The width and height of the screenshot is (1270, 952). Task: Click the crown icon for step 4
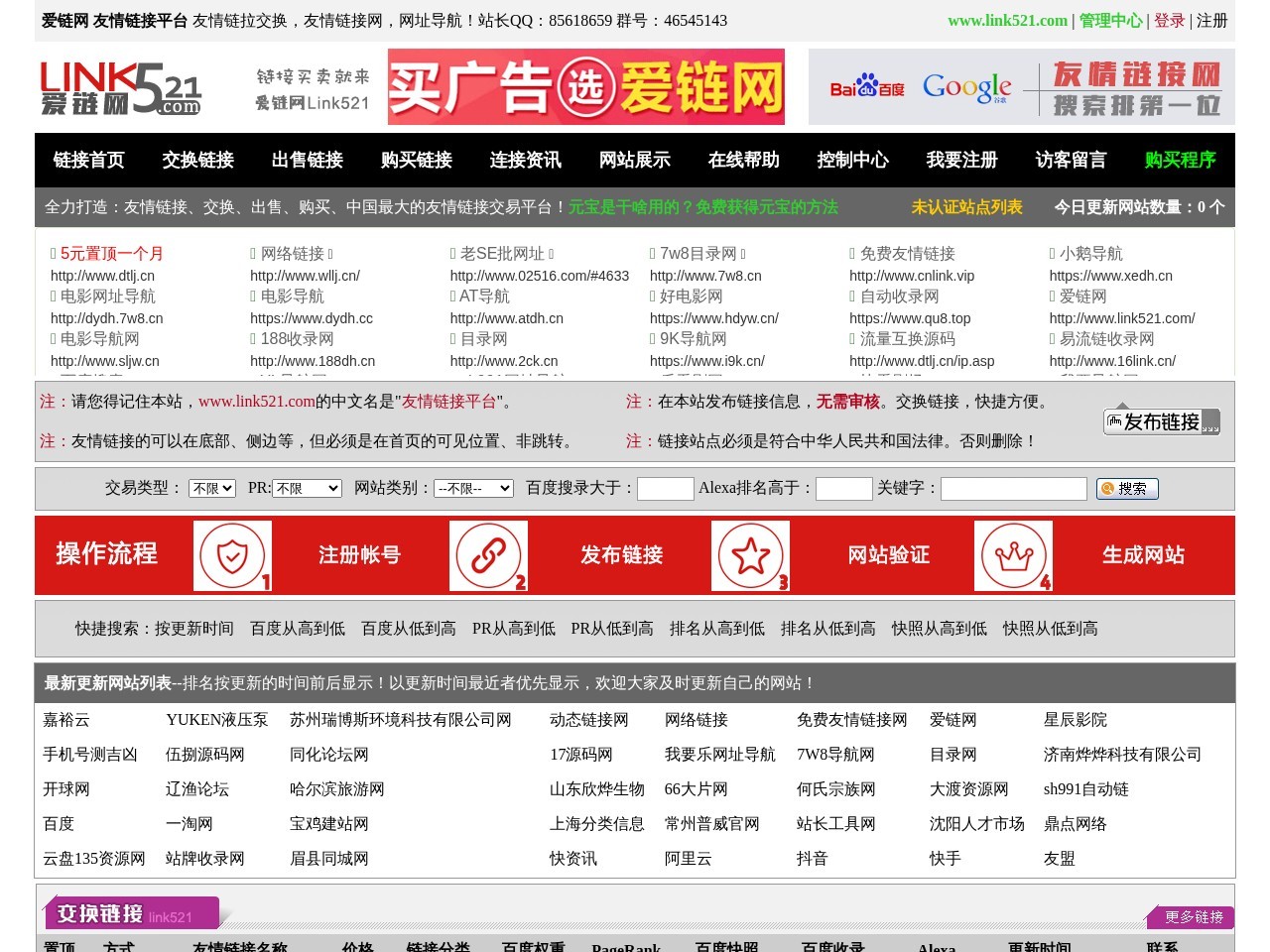click(1013, 555)
